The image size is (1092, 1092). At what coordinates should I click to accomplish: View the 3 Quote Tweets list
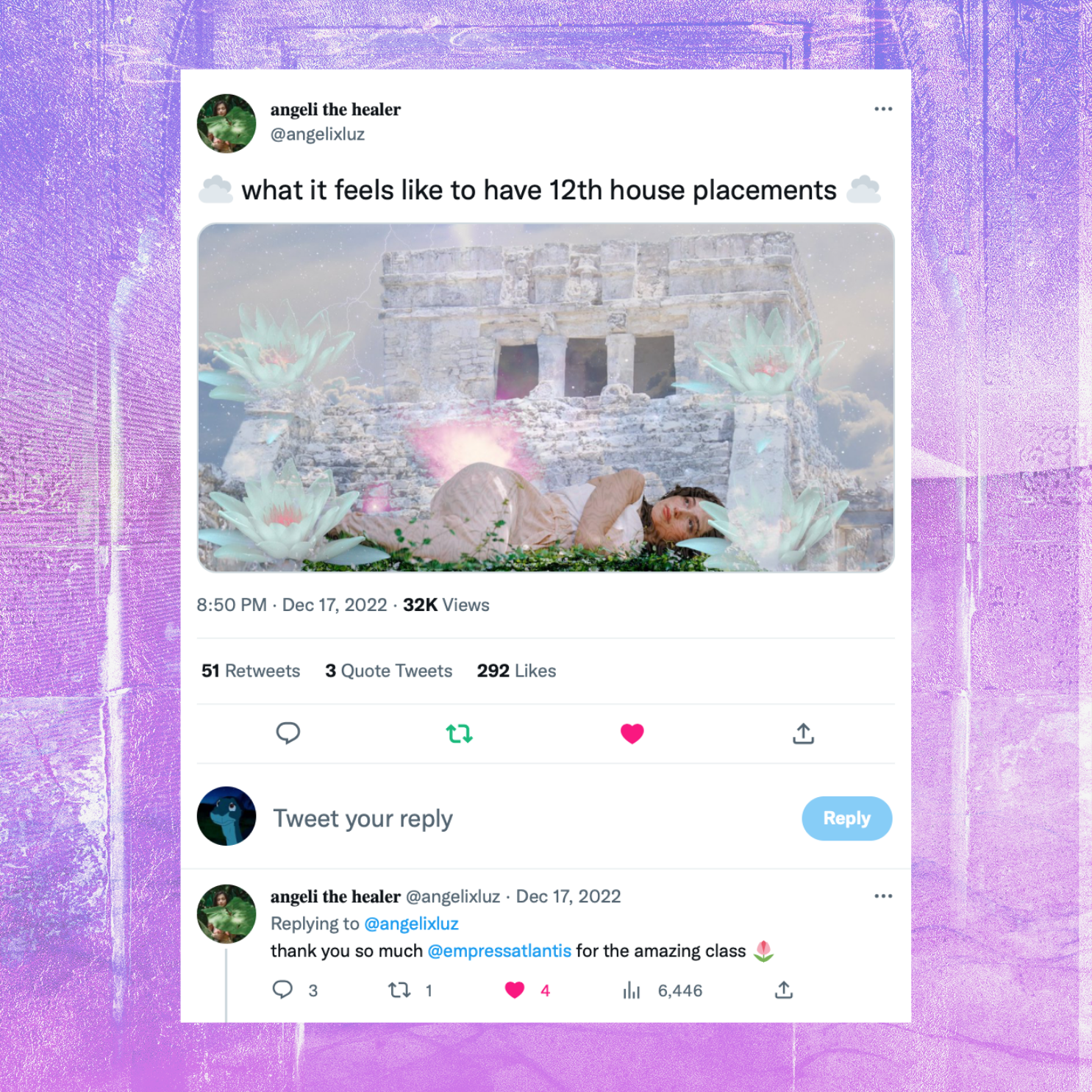388,671
